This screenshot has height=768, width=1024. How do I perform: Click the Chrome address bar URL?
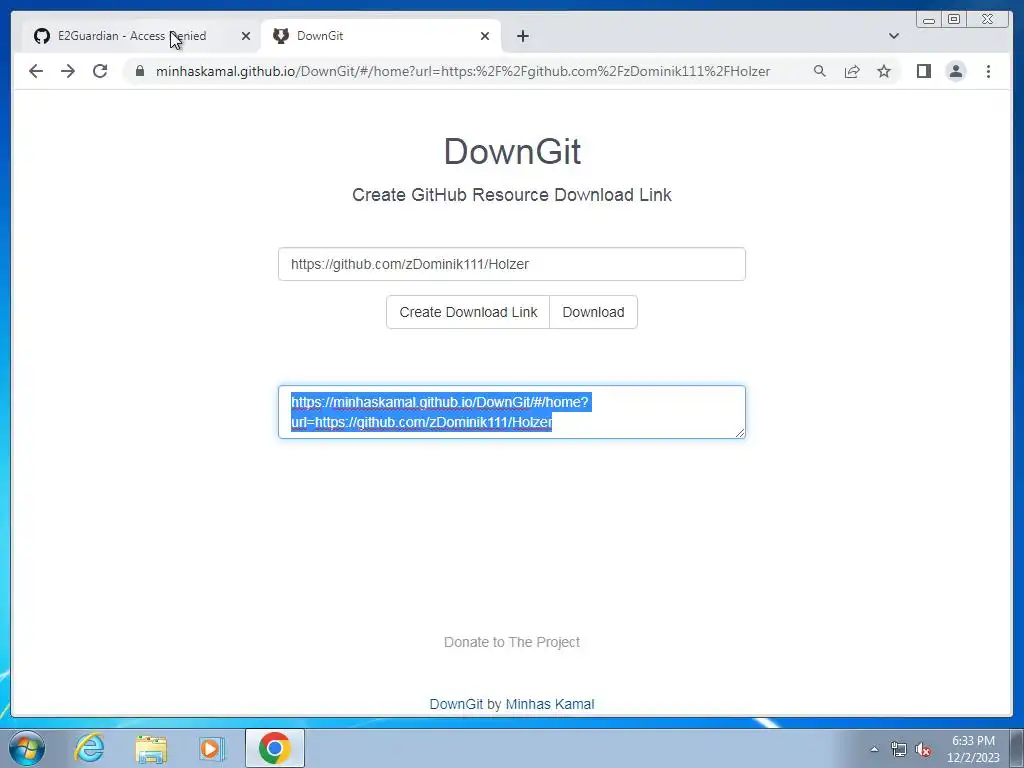[x=463, y=71]
